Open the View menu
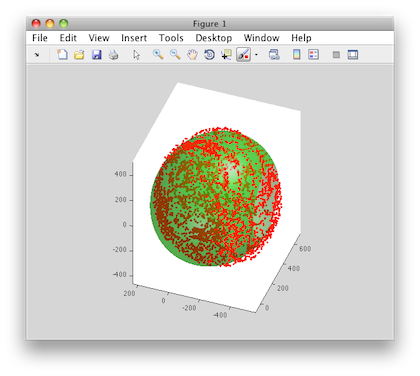The image size is (420, 376). 99,38
